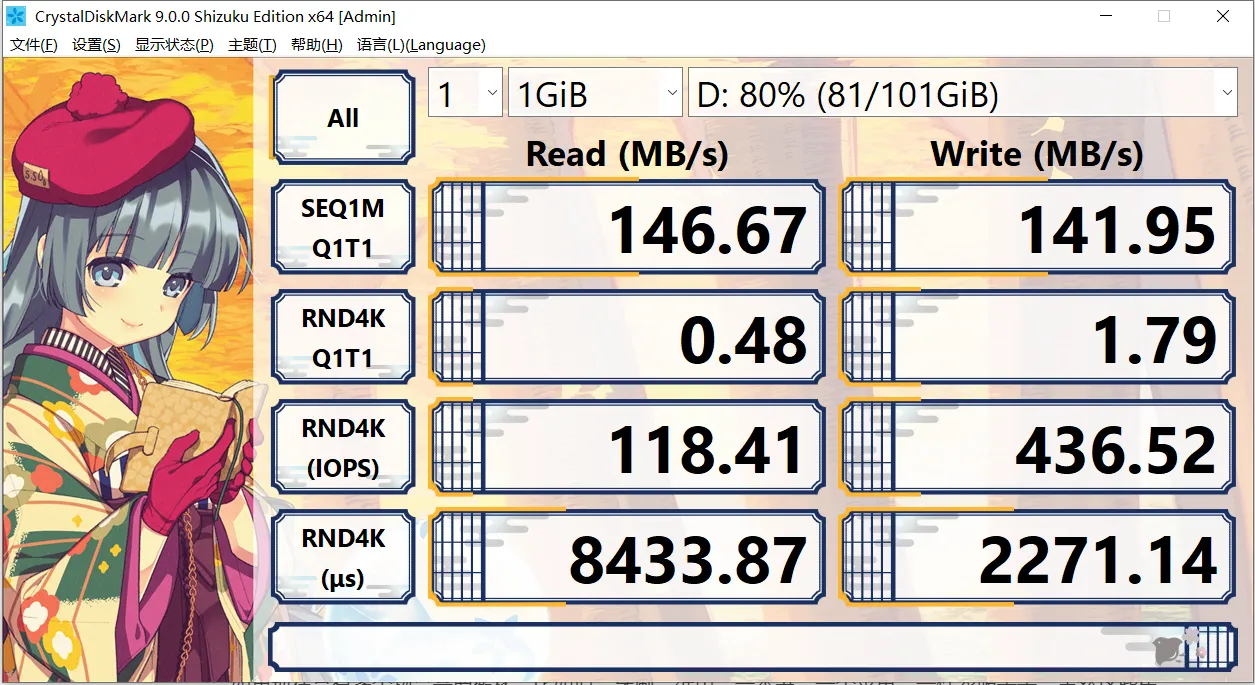Close the CrystalDiskMark window
Image resolution: width=1255 pixels, height=685 pixels.
point(1223,16)
